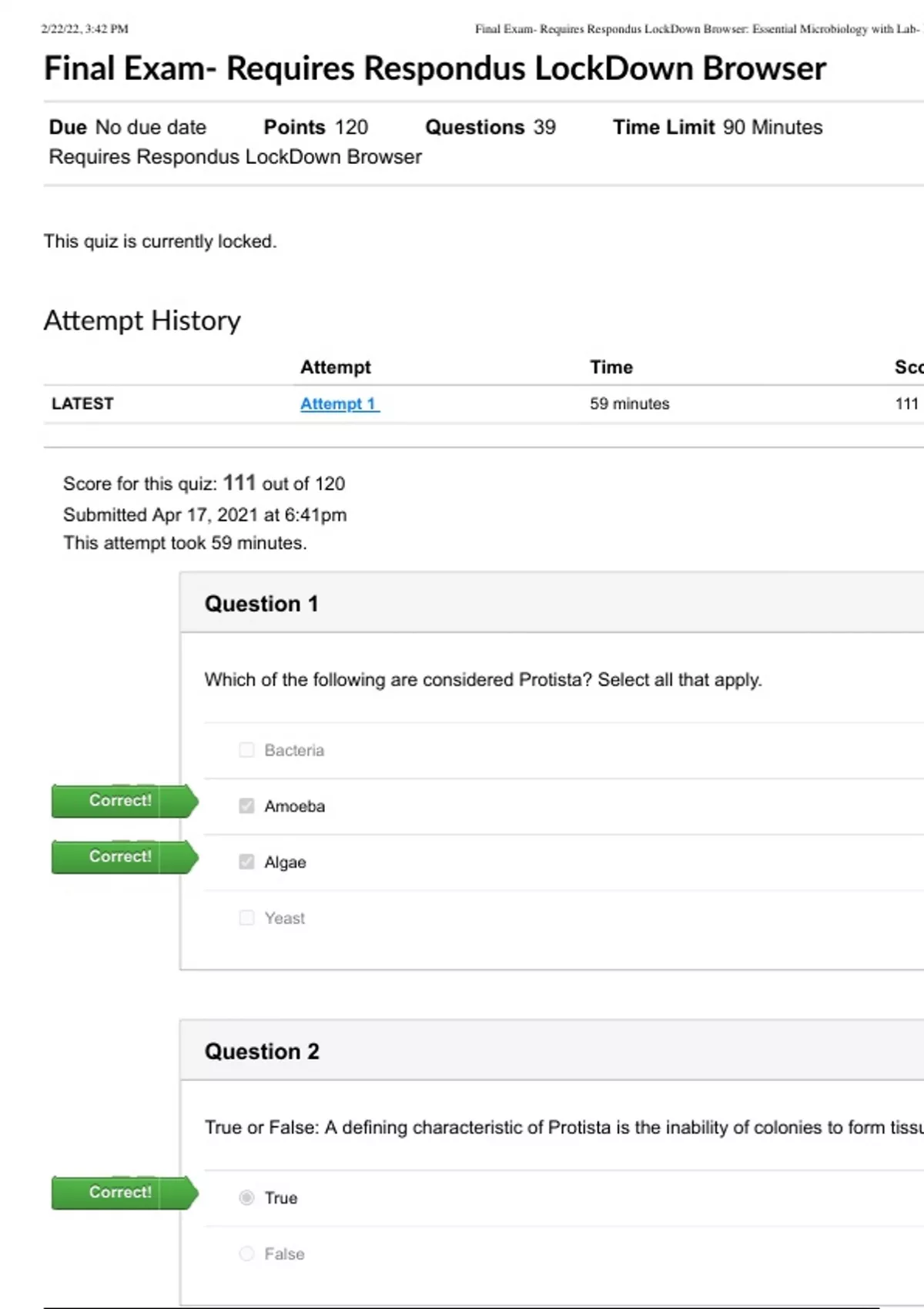This screenshot has width=924, height=1309.
Task: Click the Time Limit 90 Minutes text
Action: coord(717,128)
